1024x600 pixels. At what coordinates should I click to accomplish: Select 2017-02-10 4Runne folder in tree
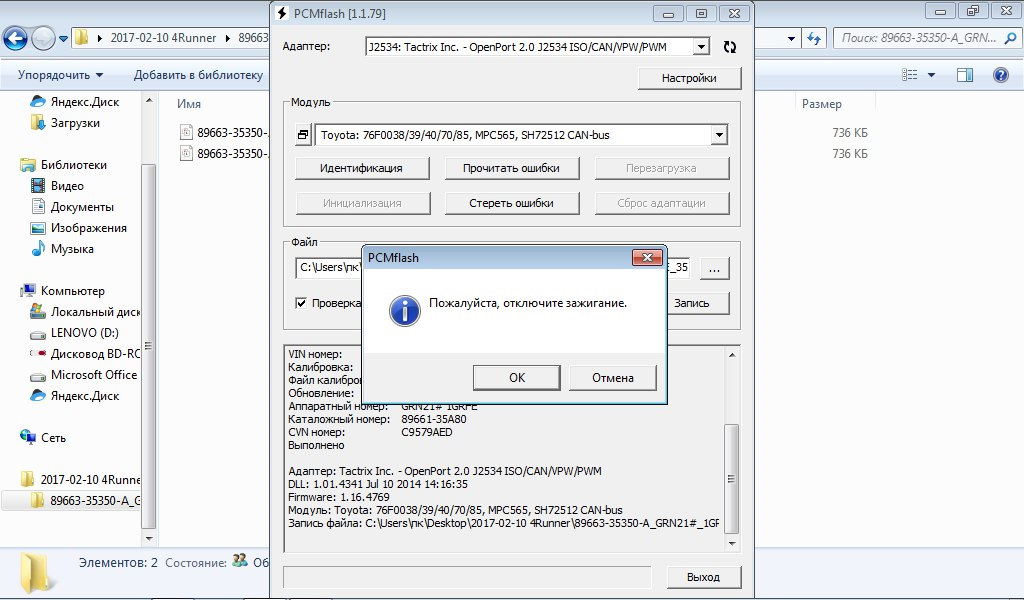coord(80,480)
